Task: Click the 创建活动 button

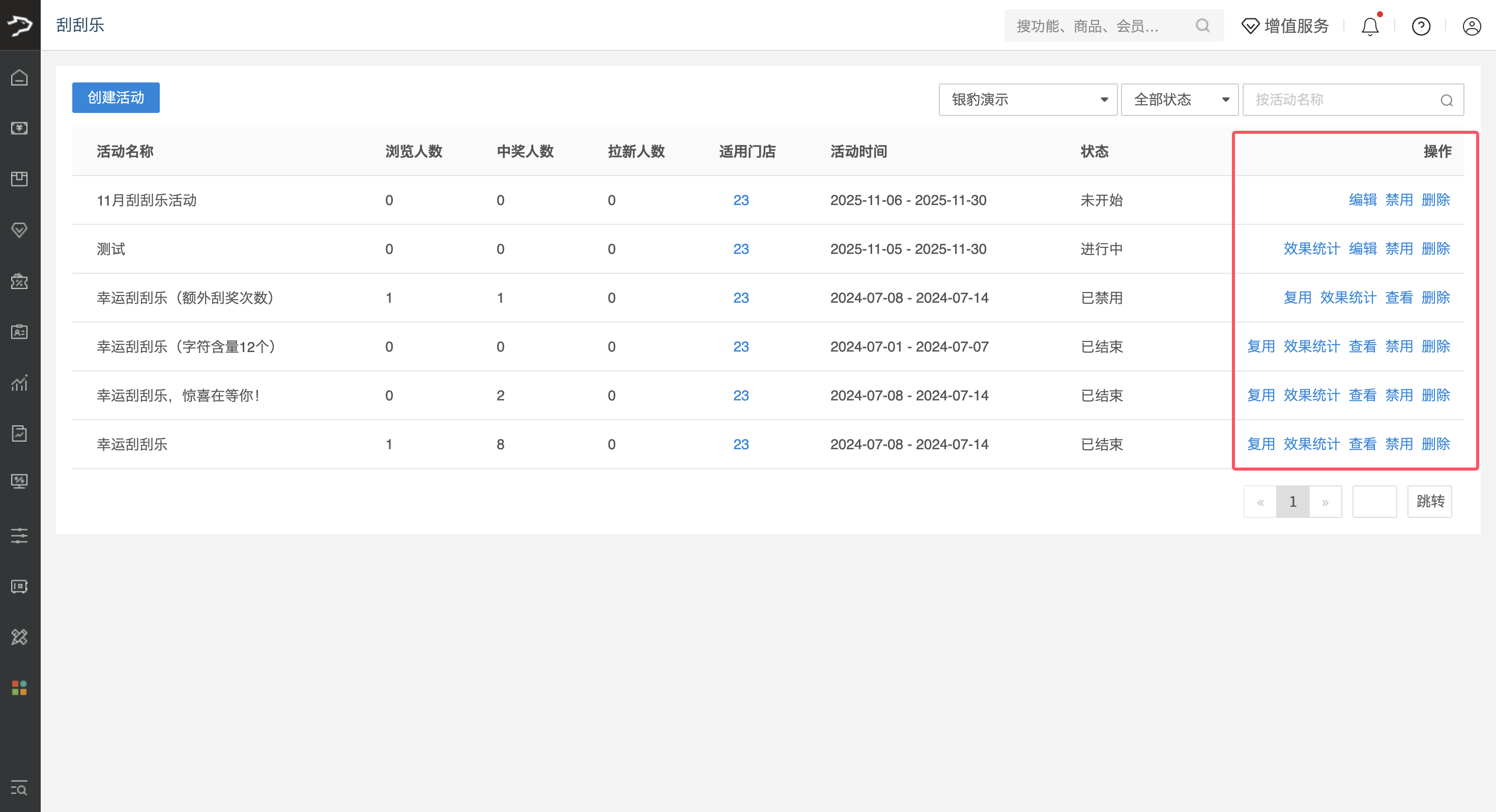Action: tap(116, 98)
